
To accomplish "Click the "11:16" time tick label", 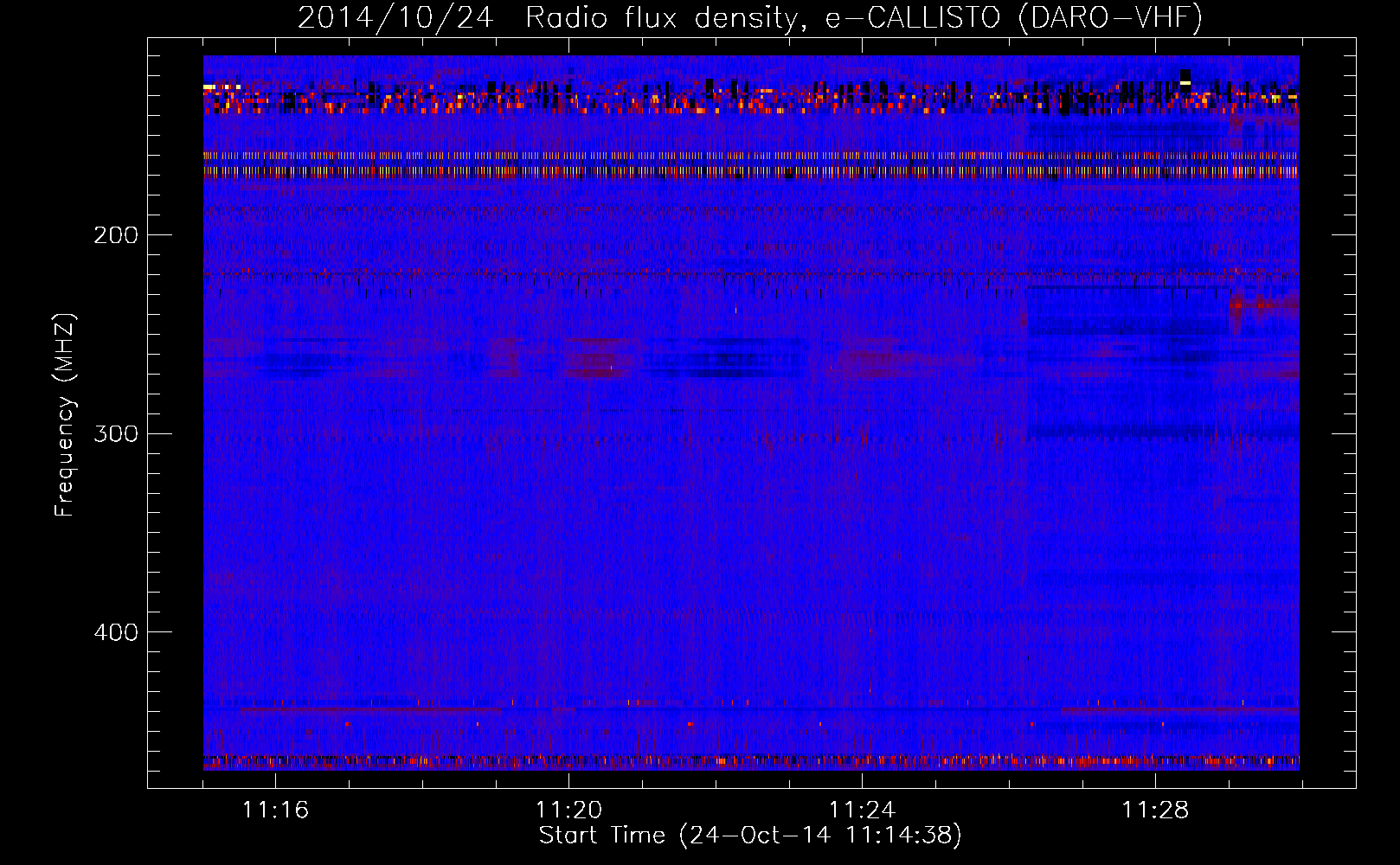I will click(x=275, y=811).
